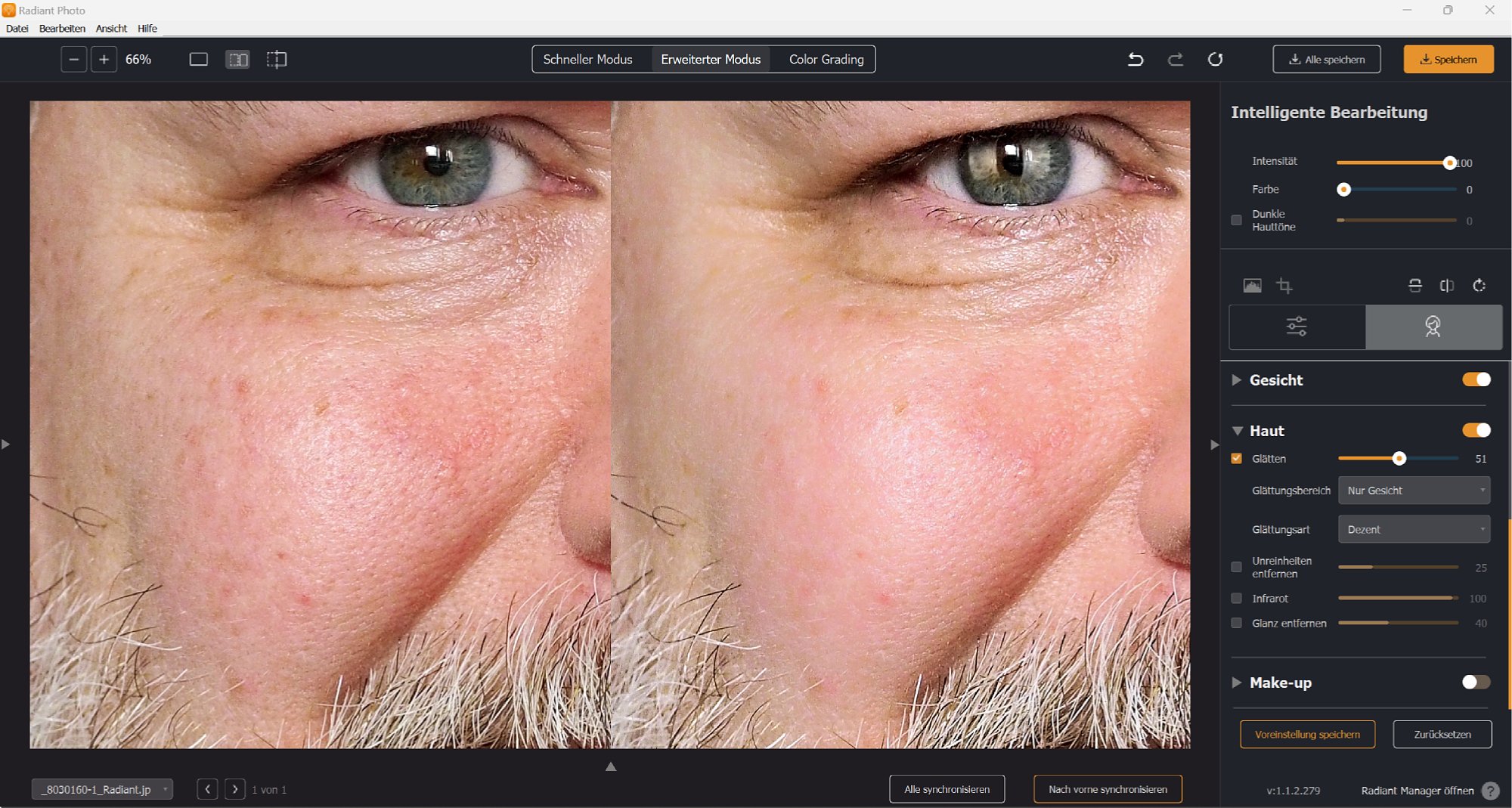Screen dimensions: 1512x808
Task: Disable the Haut section toggle
Action: (x=1476, y=430)
